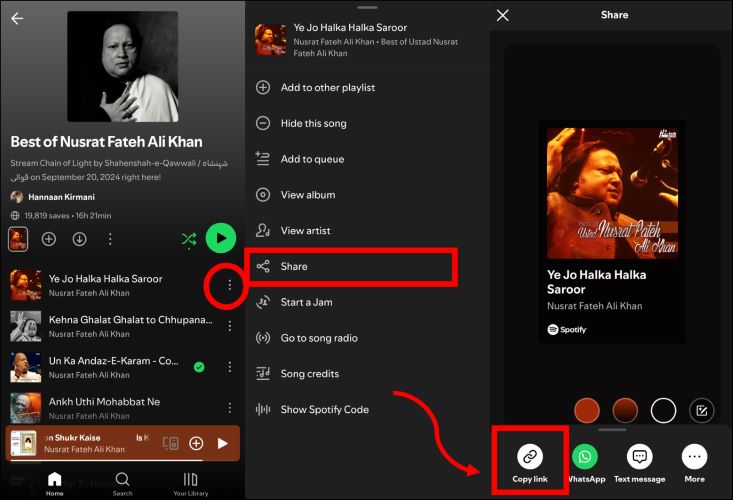Image resolution: width=733 pixels, height=500 pixels.
Task: Select Go to song radio
Action: [x=366, y=338]
